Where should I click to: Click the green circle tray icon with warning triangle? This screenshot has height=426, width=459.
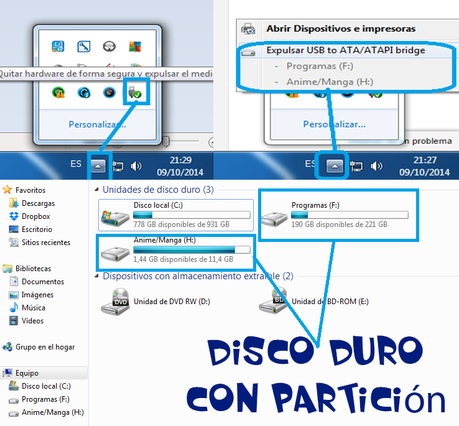58,92
